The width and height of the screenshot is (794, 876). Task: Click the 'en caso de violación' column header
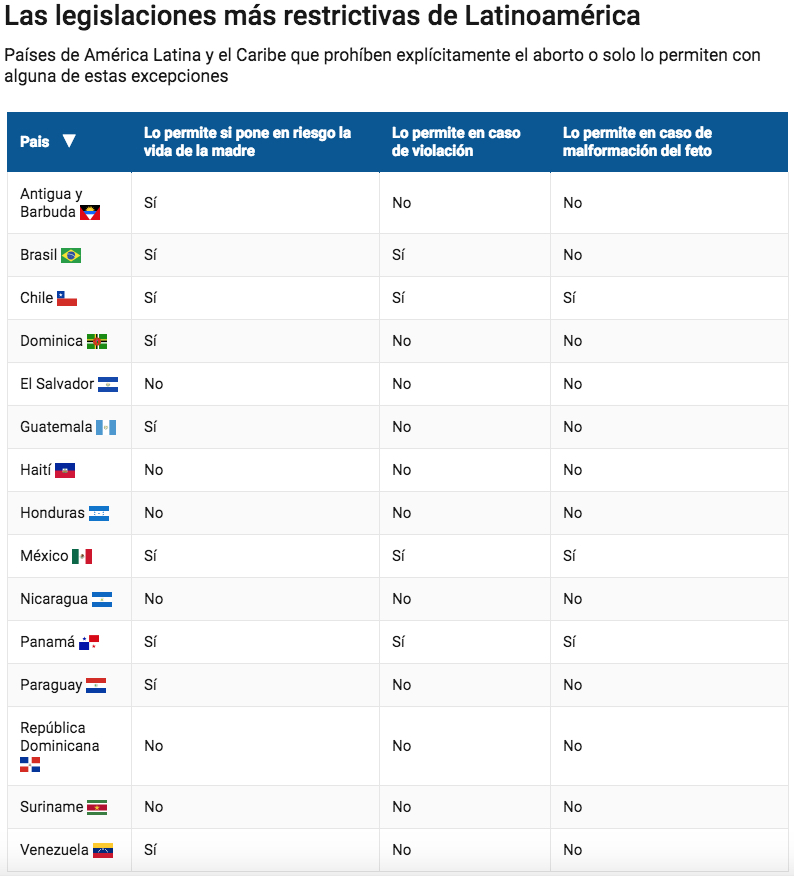(456, 142)
